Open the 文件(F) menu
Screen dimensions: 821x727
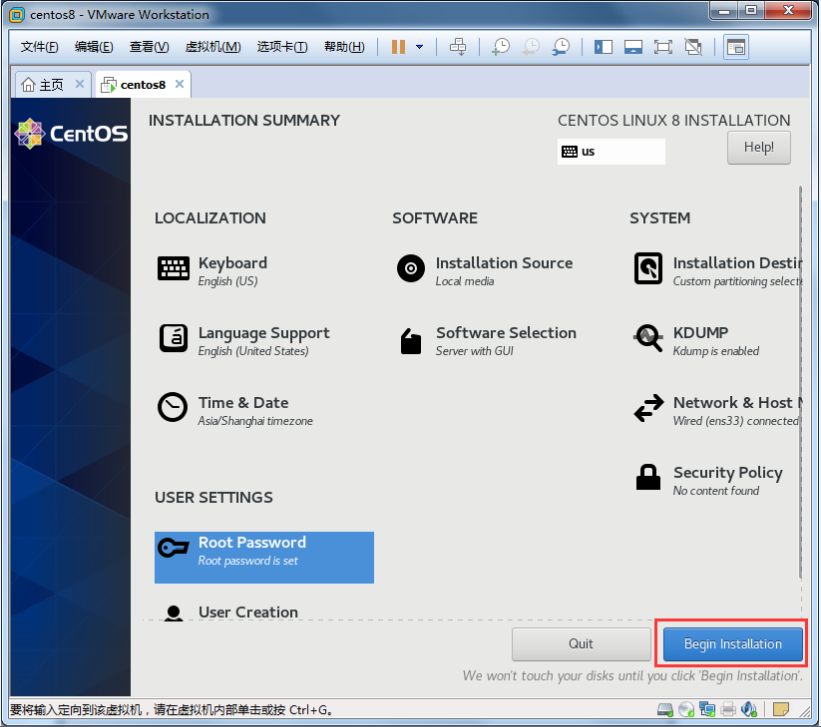pos(39,47)
